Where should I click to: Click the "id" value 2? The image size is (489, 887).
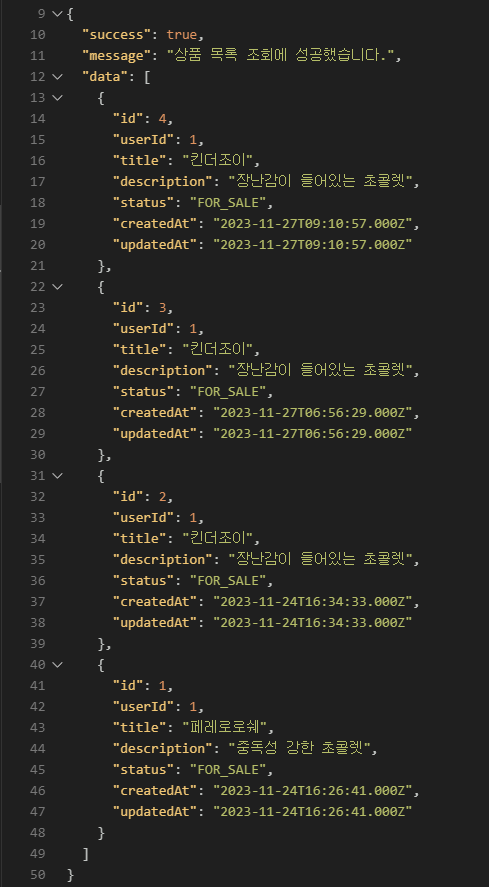[x=162, y=497]
